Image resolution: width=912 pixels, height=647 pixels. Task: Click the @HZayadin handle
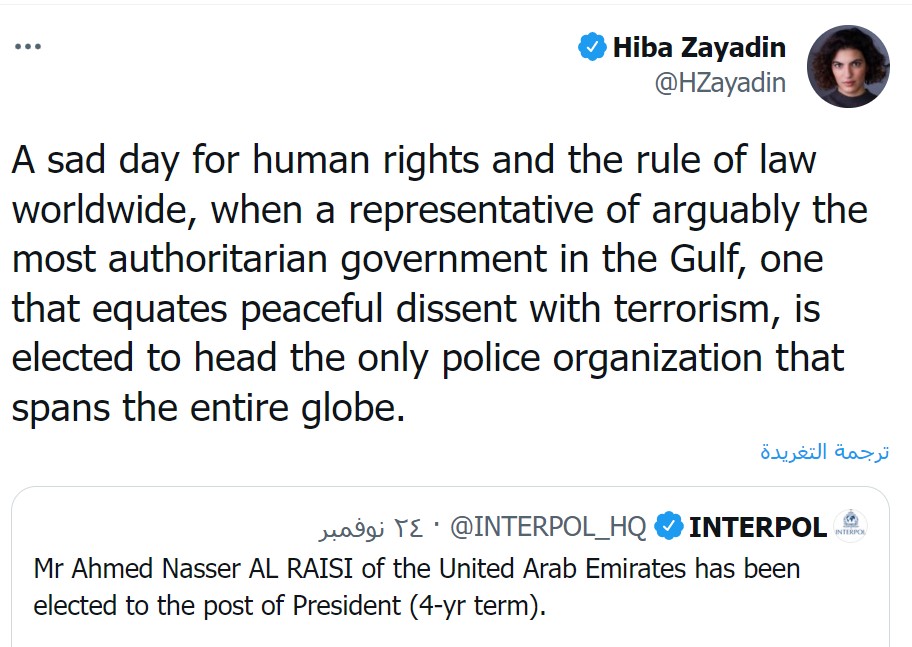(x=720, y=84)
